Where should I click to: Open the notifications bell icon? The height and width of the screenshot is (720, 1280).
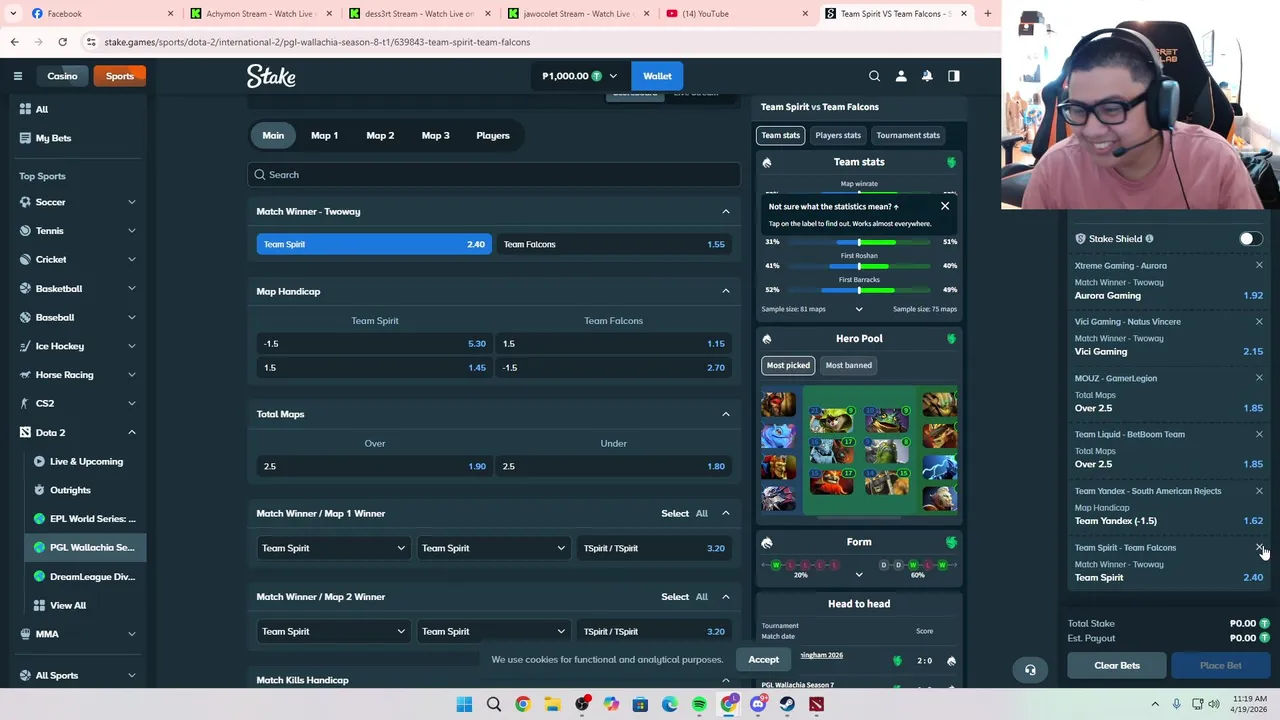pos(927,76)
